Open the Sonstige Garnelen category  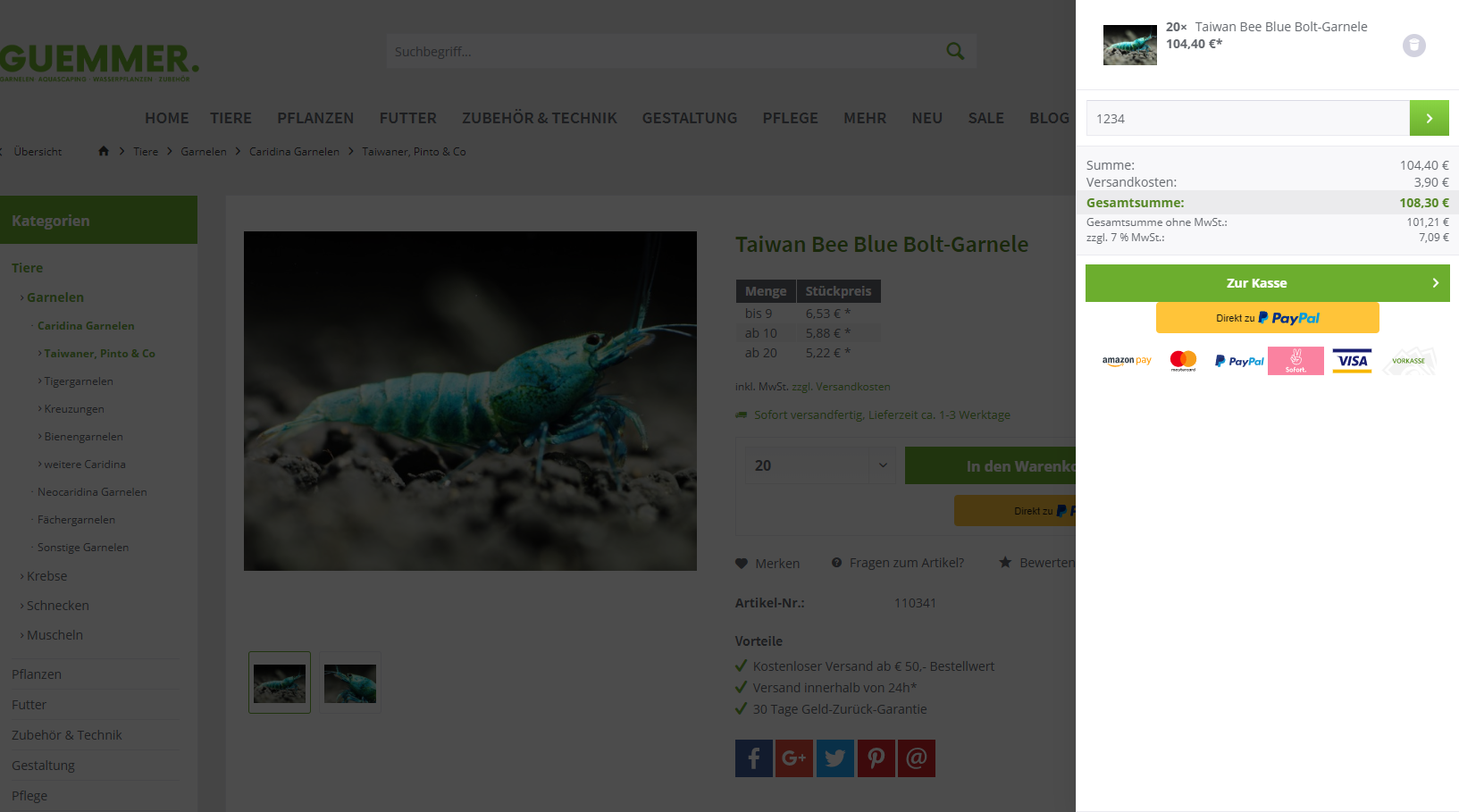83,548
